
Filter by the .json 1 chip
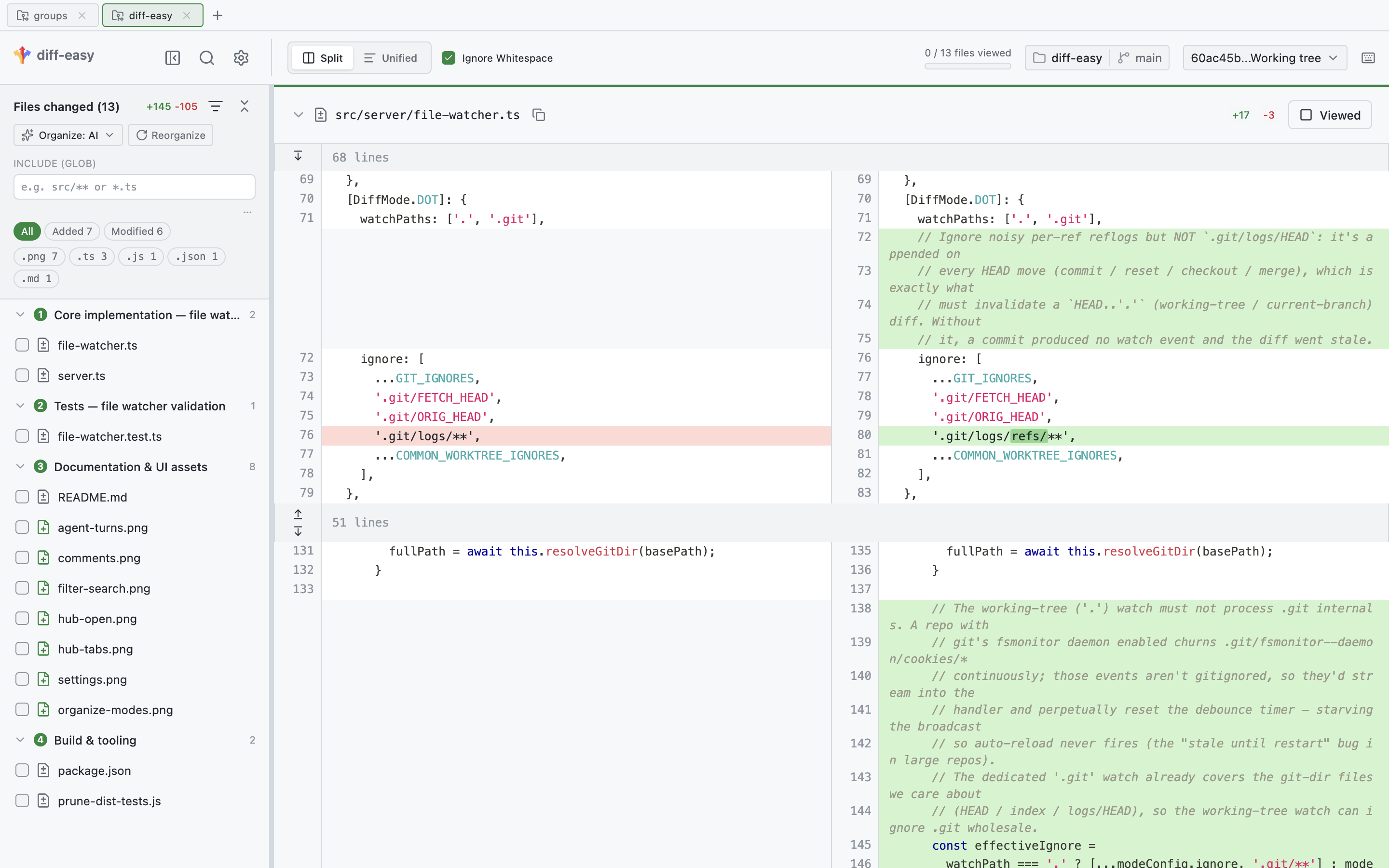(196, 257)
